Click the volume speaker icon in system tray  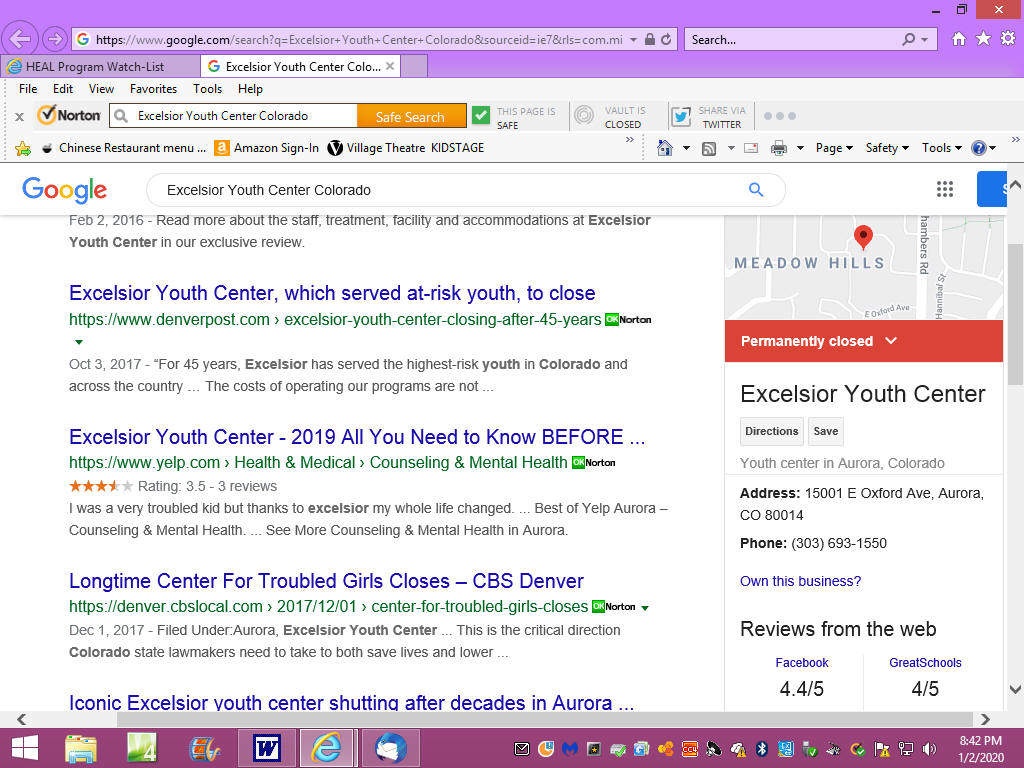(x=929, y=749)
